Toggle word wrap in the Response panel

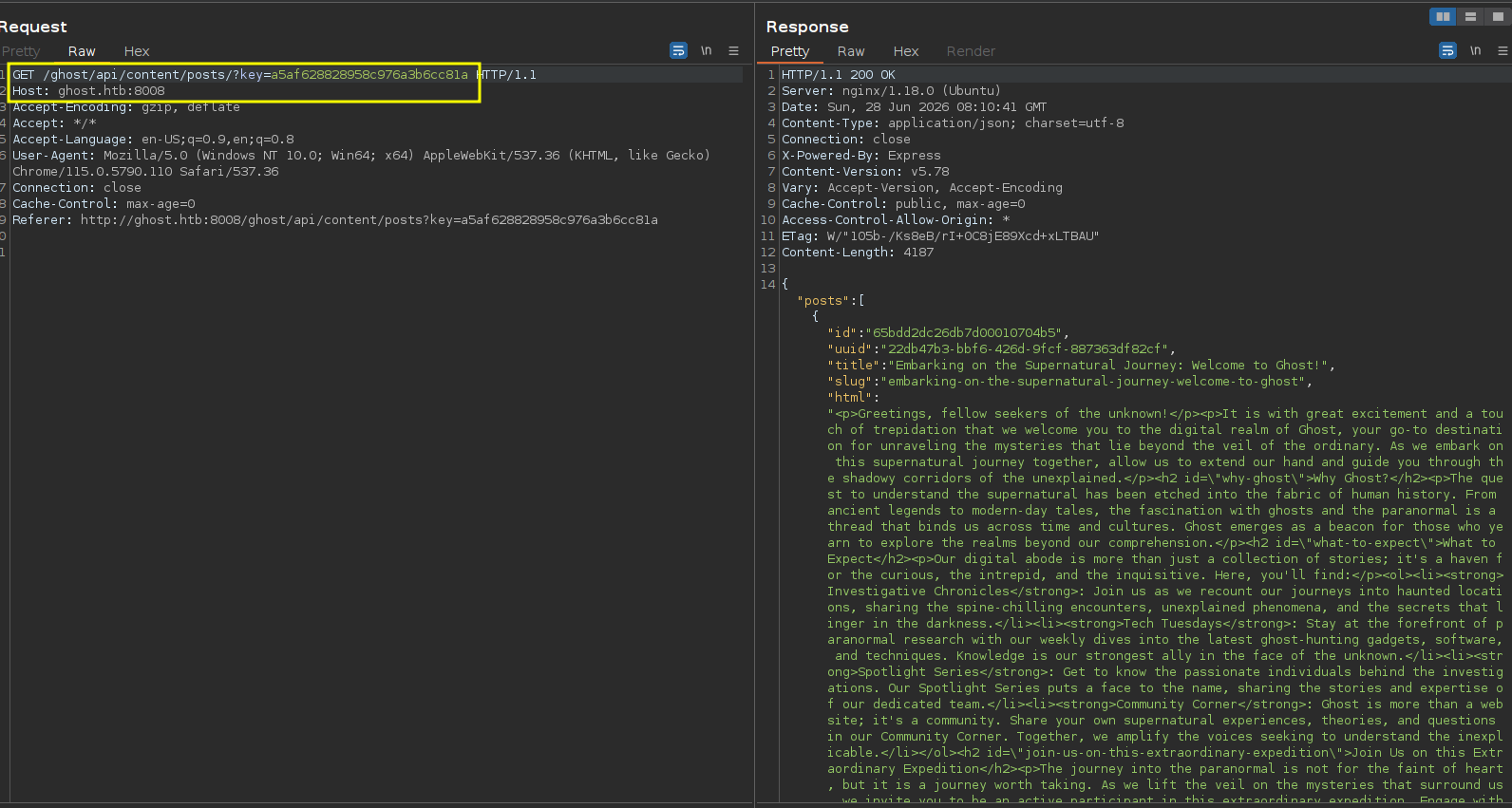coord(1447,50)
